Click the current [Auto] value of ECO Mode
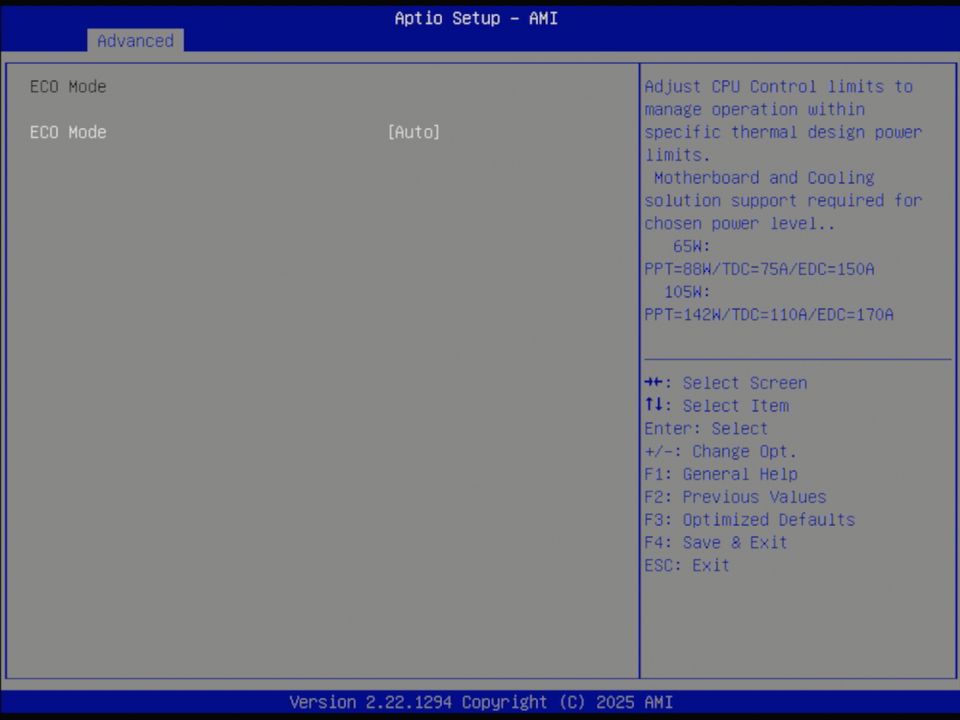The height and width of the screenshot is (720, 960). [x=413, y=132]
